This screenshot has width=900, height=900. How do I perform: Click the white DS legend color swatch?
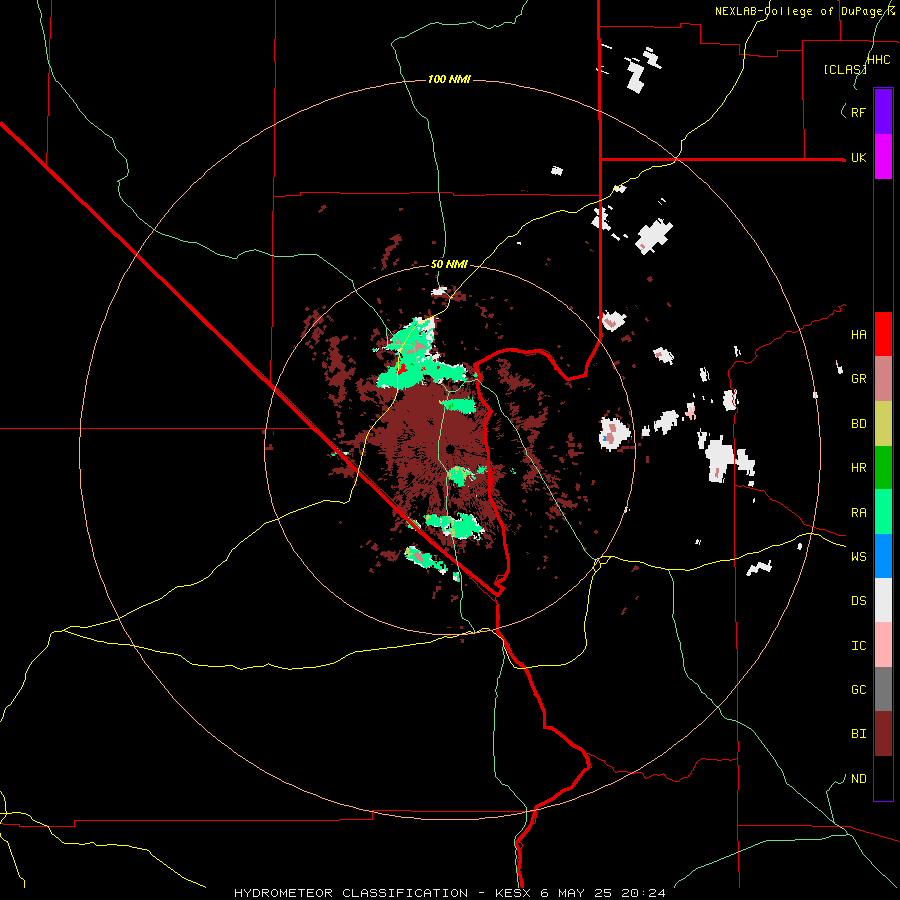(883, 600)
